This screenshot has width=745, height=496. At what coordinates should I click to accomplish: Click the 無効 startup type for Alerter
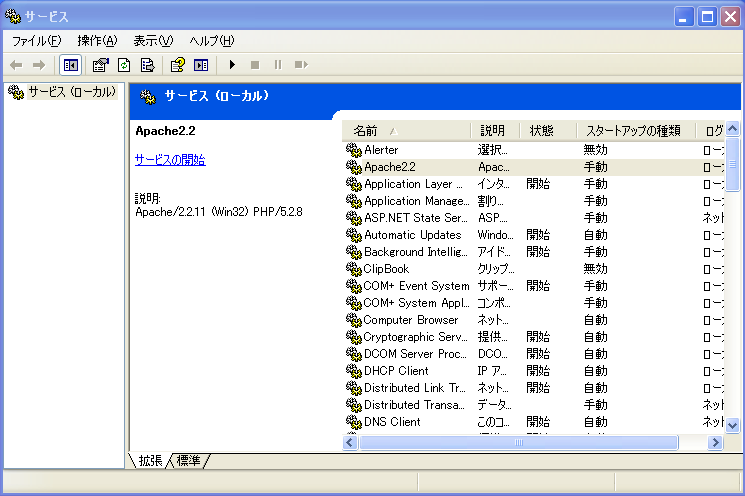coord(595,150)
